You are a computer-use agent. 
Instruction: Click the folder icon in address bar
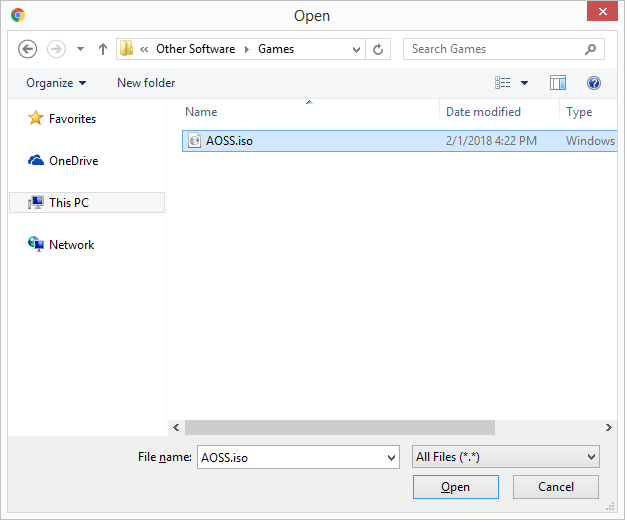click(x=126, y=49)
